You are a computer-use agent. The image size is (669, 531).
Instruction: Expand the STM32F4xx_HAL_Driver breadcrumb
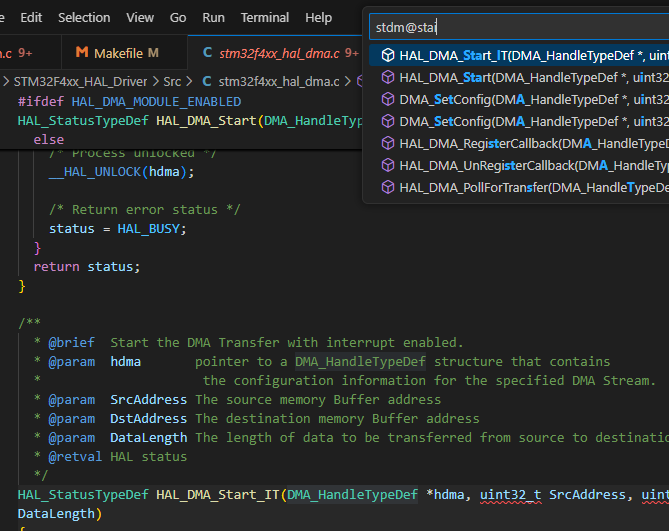[80, 82]
